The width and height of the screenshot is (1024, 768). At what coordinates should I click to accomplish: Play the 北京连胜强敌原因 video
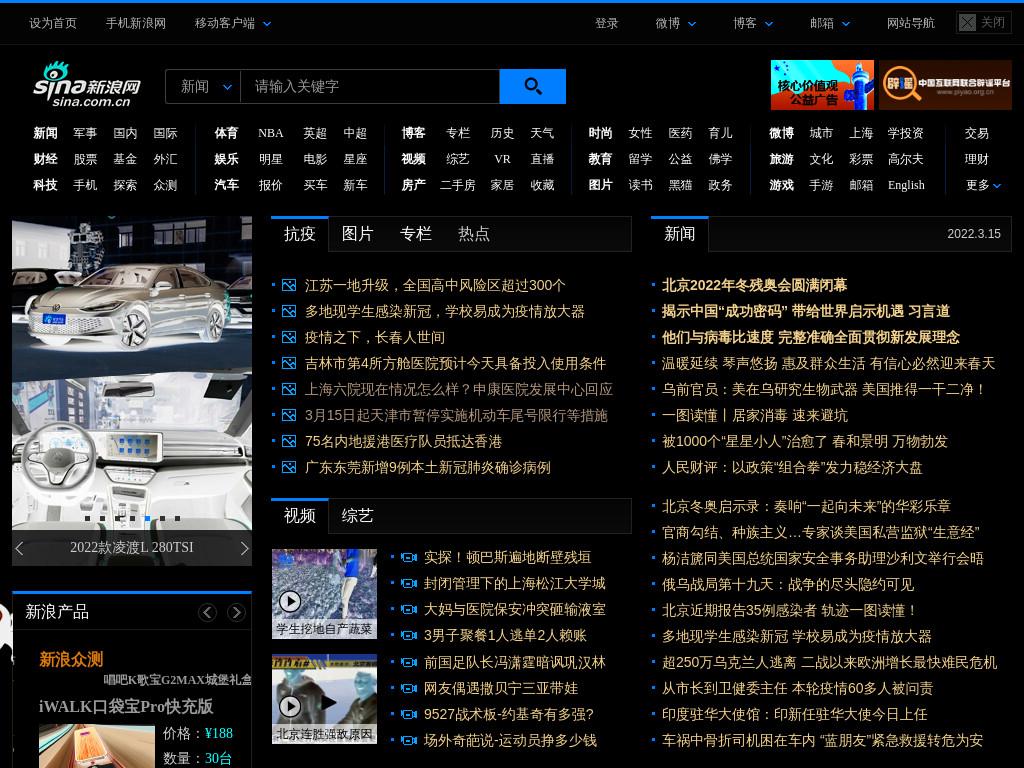coord(290,706)
